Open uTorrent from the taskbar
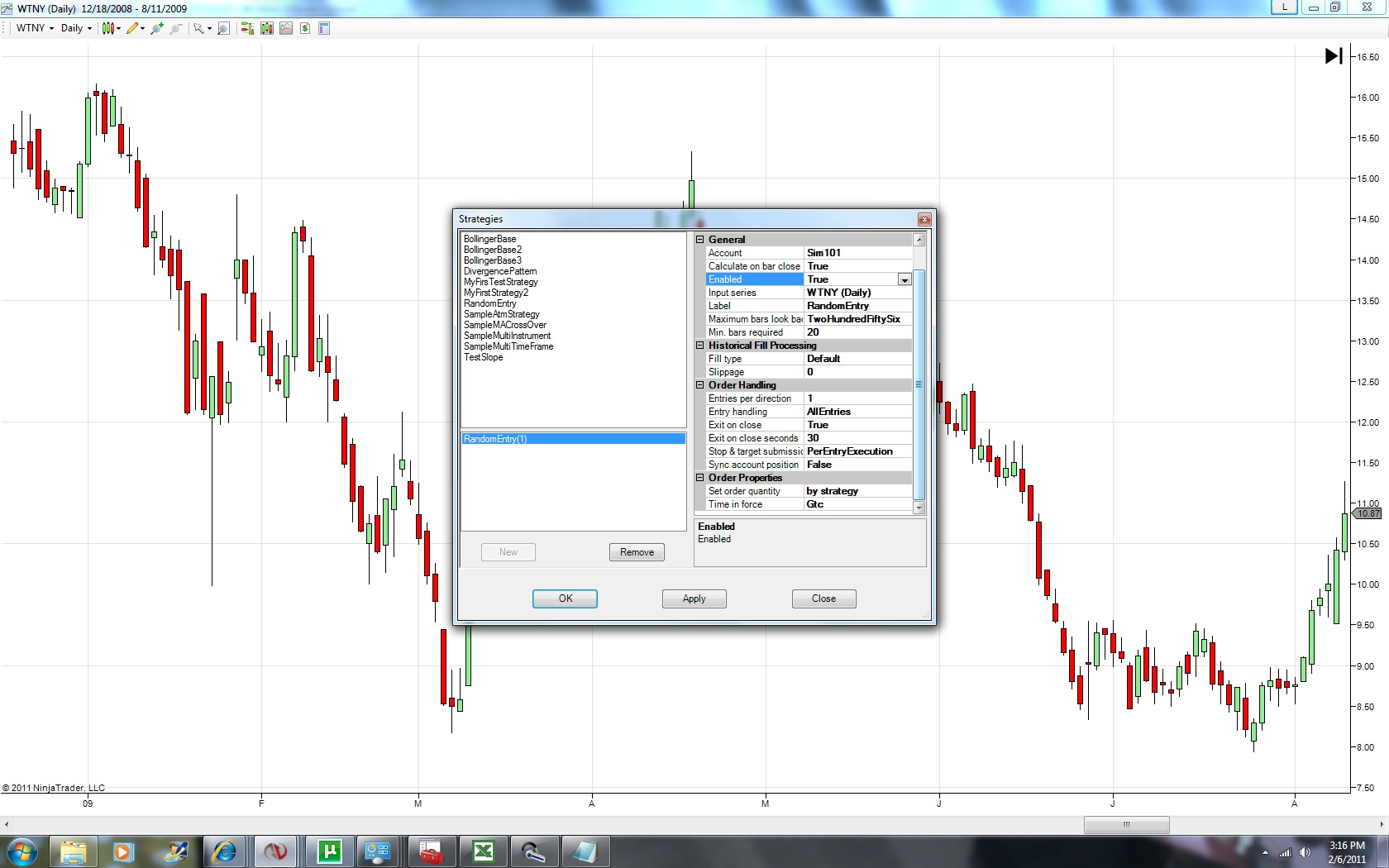Image resolution: width=1389 pixels, height=868 pixels. [329, 851]
